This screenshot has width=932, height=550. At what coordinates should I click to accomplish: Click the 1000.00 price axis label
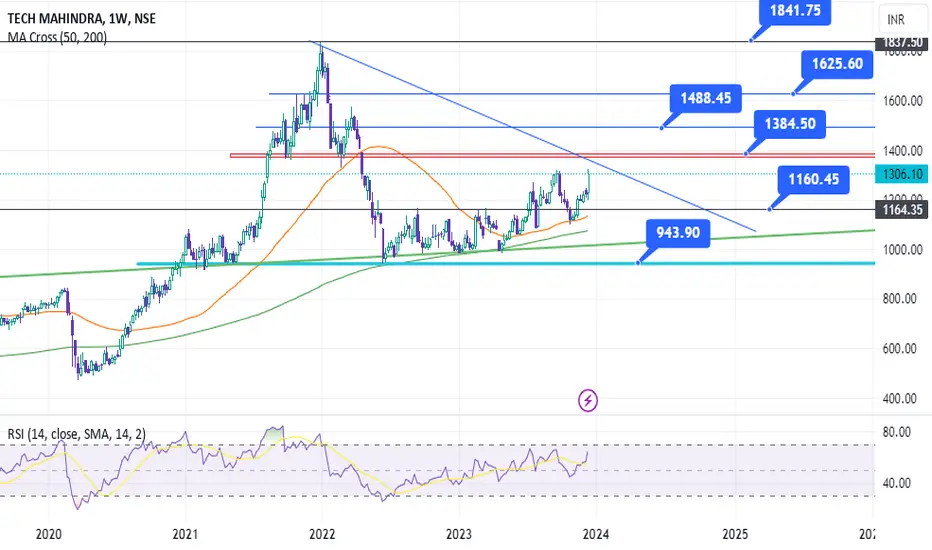902,250
